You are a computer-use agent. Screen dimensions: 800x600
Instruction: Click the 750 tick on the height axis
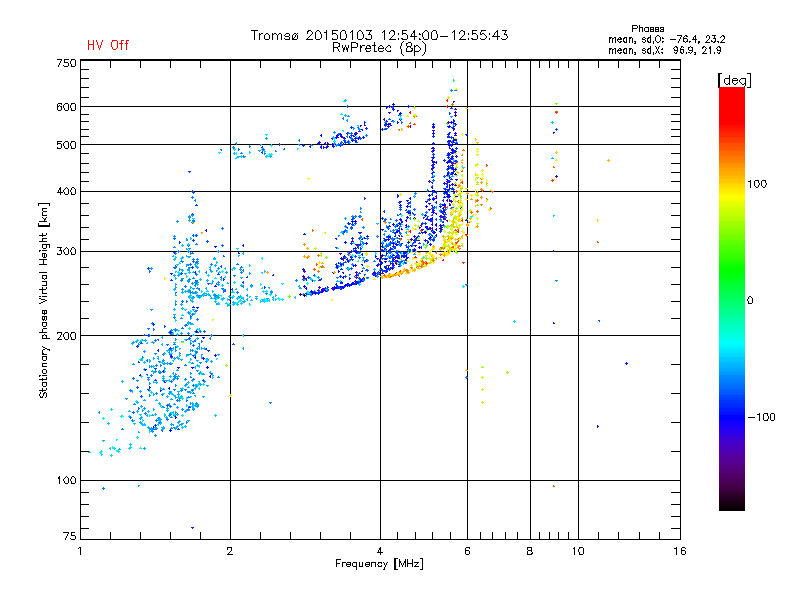click(66, 63)
